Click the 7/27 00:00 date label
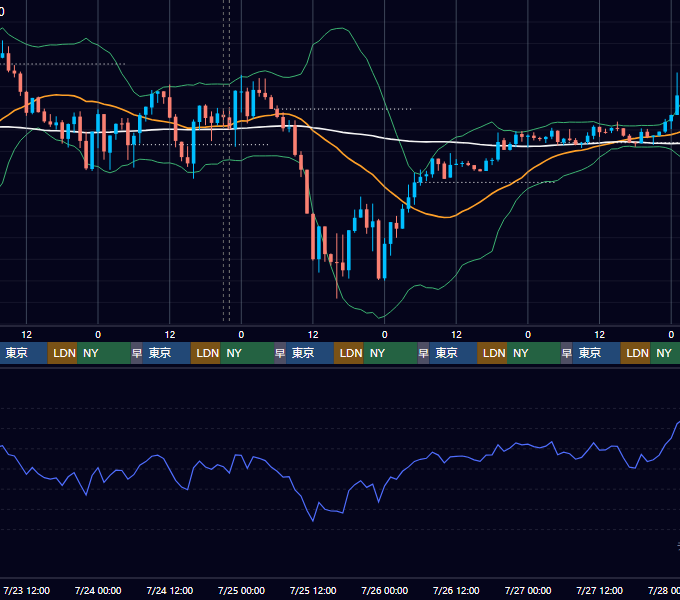Image resolution: width=680 pixels, height=600 pixels. point(528,590)
